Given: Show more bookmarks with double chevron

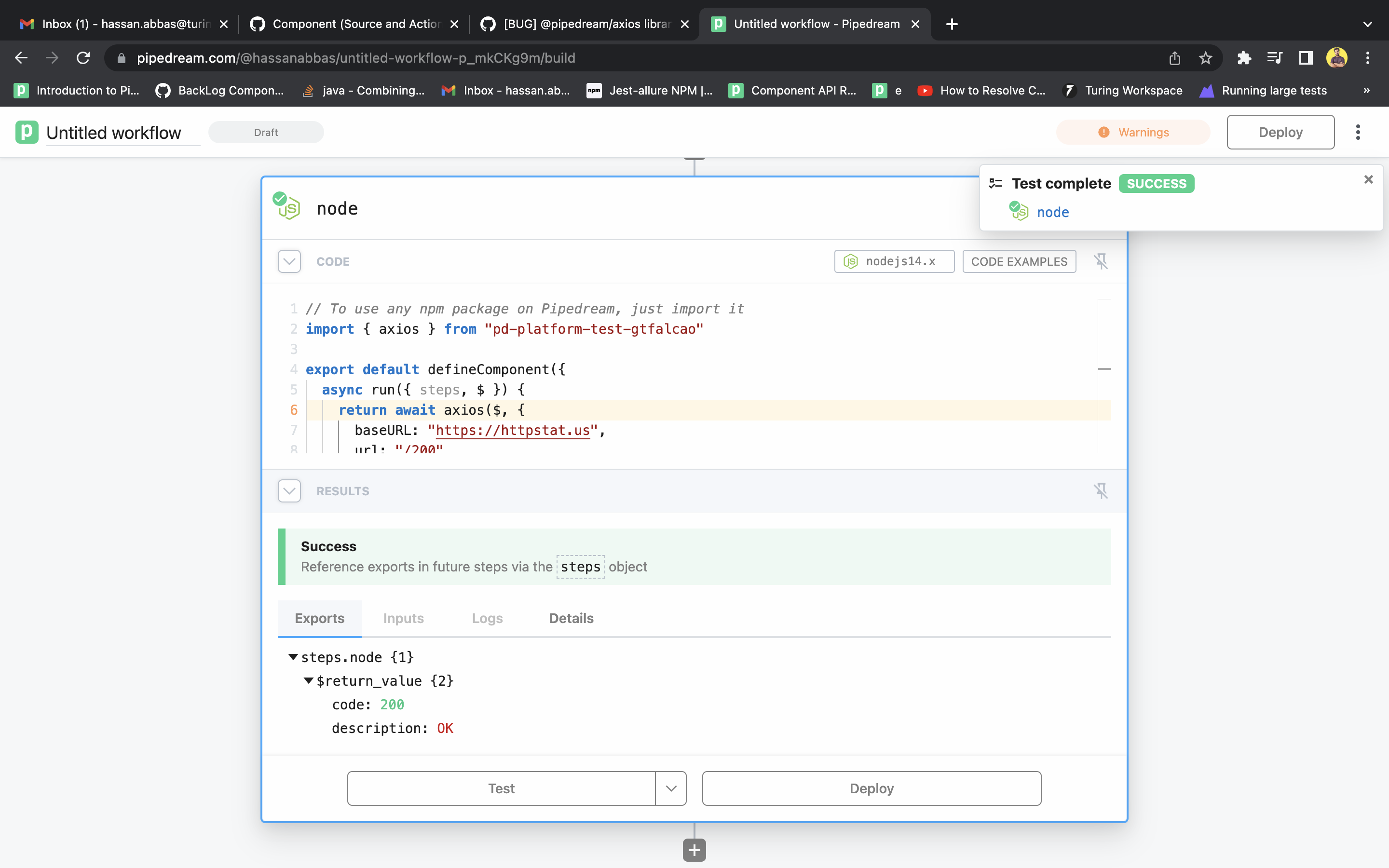Looking at the screenshot, I should (1367, 90).
